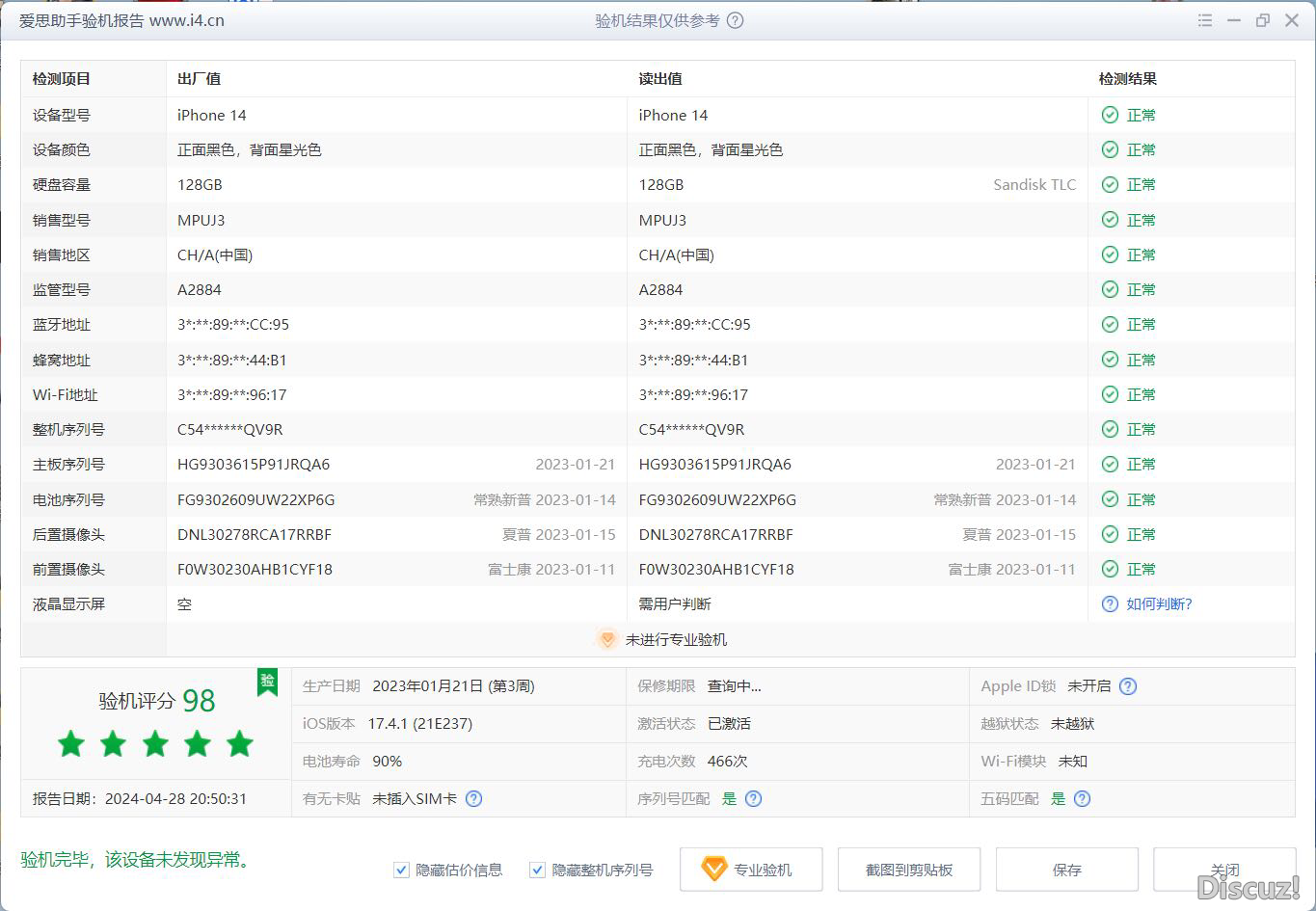Click 报告日期 2024-04-28 20:50:31 text
This screenshot has width=1316, height=911.
[x=140, y=798]
